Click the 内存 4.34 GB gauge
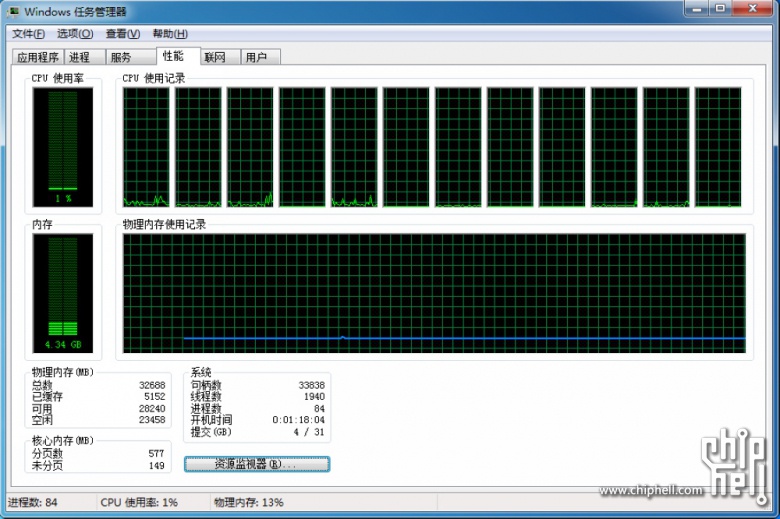The image size is (780, 519). [63, 293]
